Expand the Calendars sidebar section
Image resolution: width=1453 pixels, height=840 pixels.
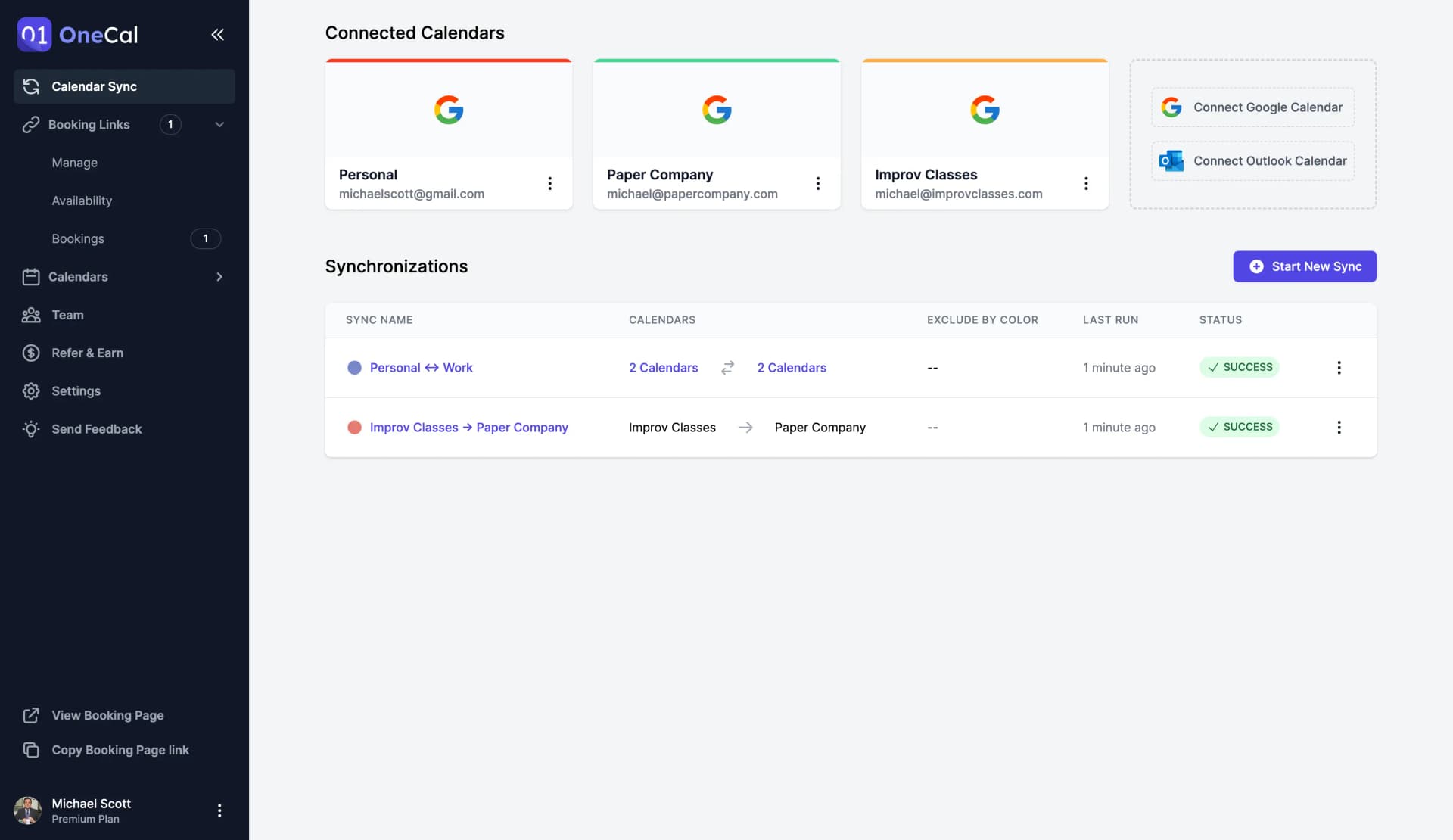coord(219,277)
